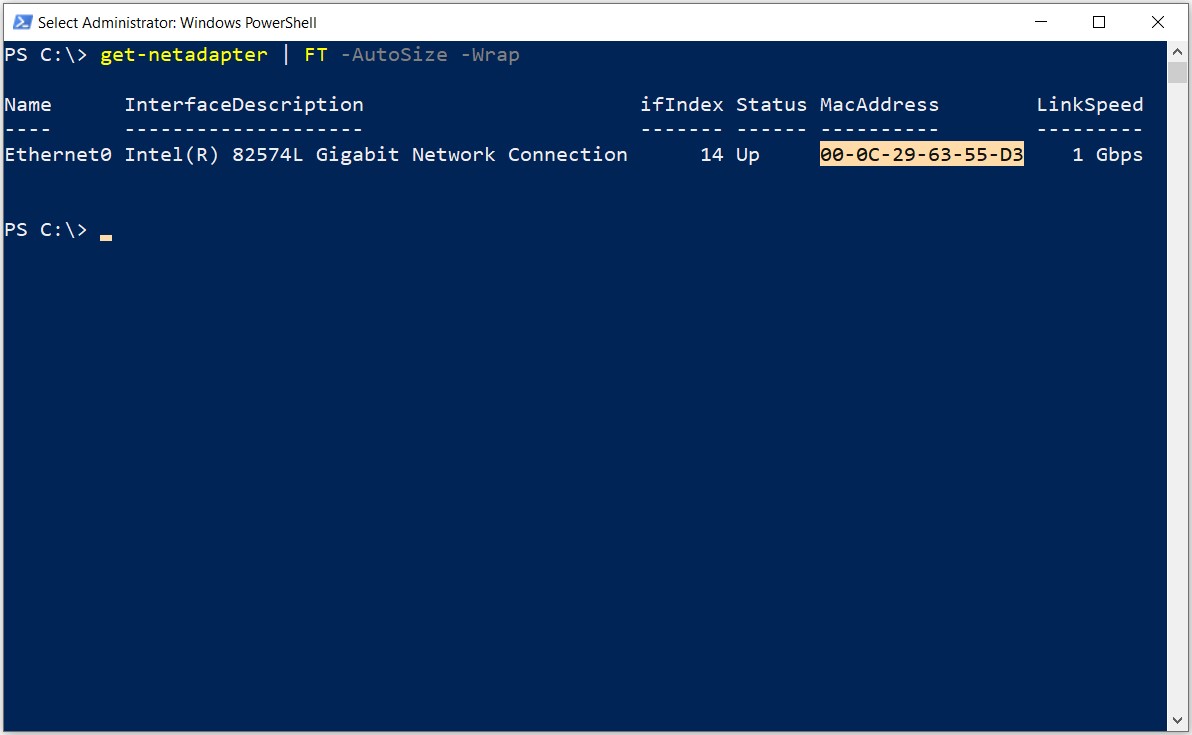
Task: Click the -Wrap parameter text
Action: [x=490, y=55]
